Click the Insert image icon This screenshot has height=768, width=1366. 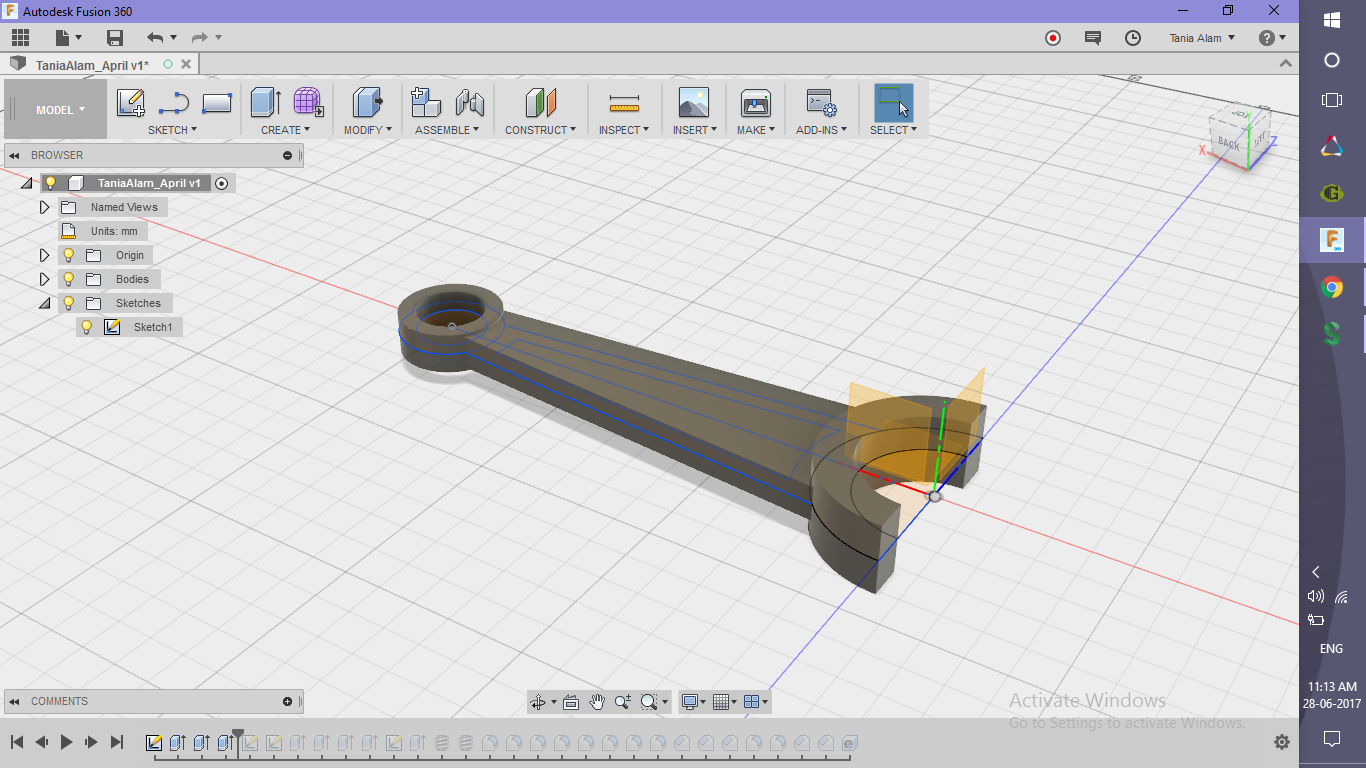click(693, 103)
